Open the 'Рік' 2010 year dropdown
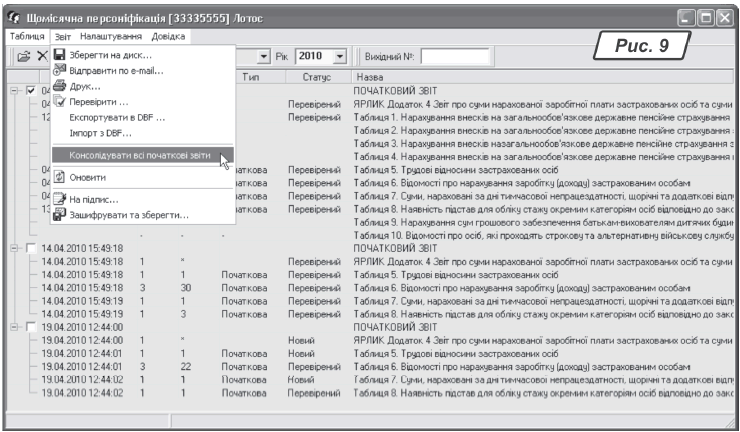The height and width of the screenshot is (432, 740). tap(339, 57)
